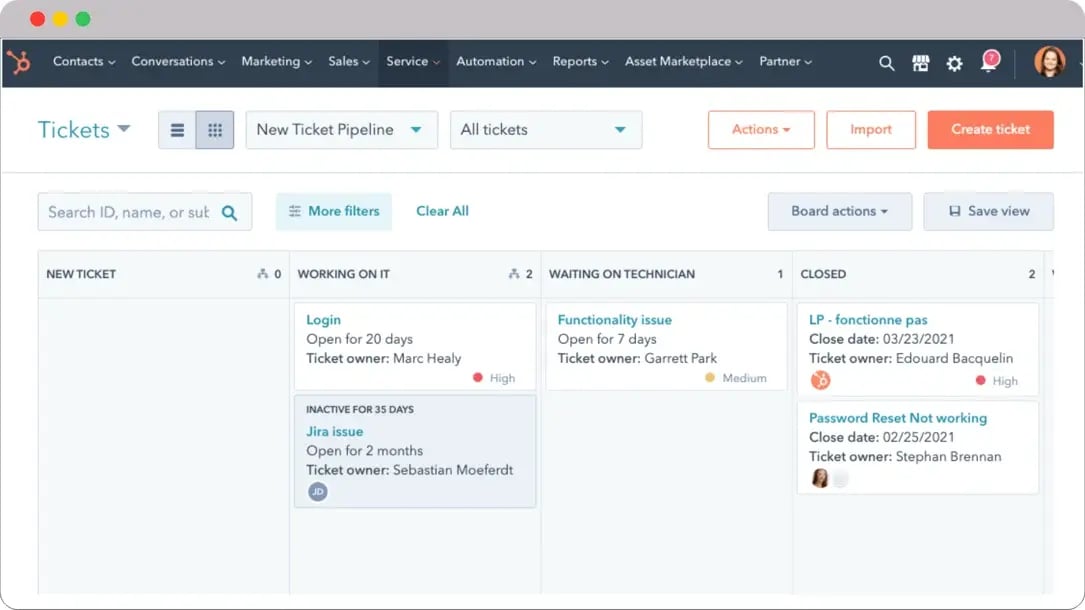Click the Create ticket button

[x=990, y=130]
